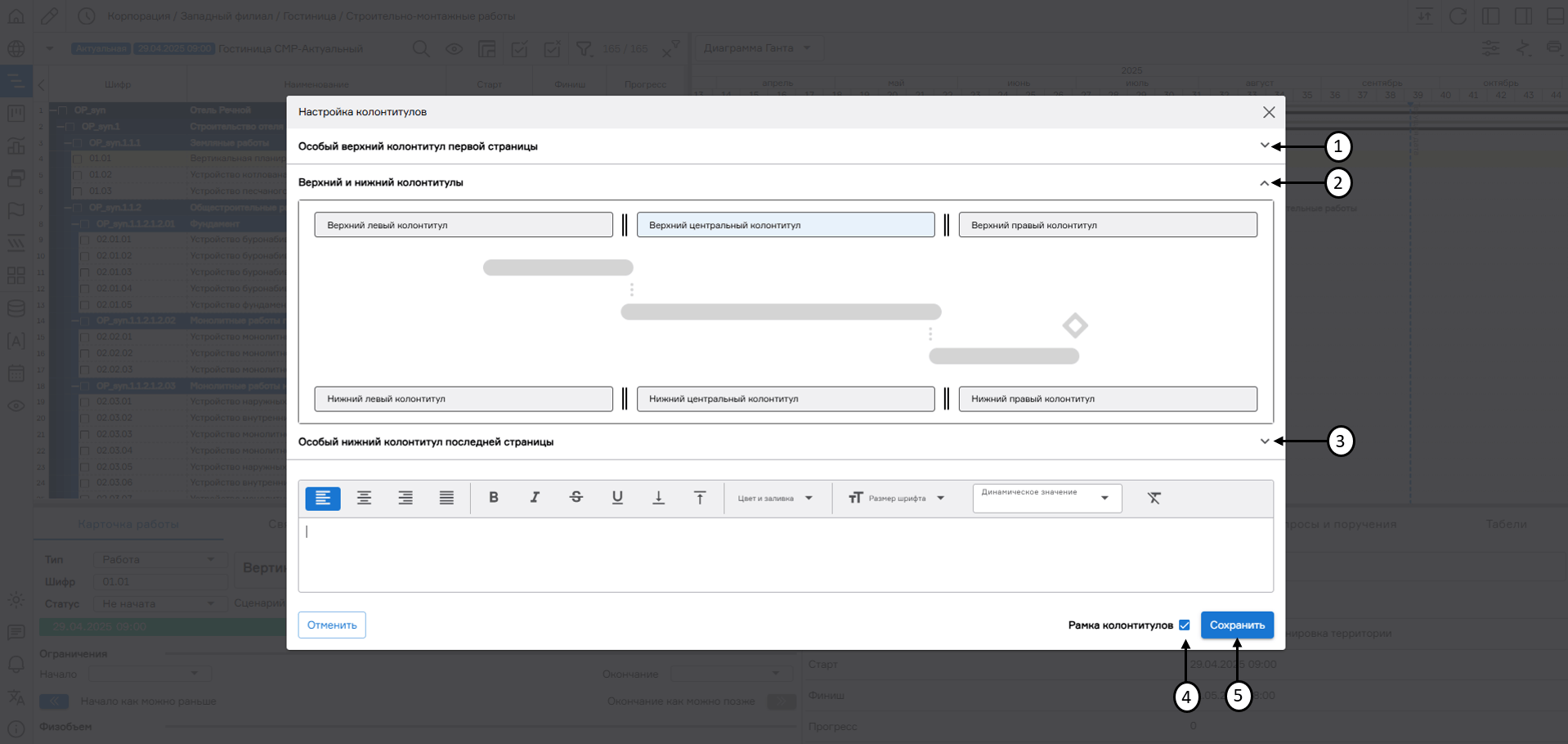1568x744 pixels.
Task: Apply underline formatting
Action: [617, 498]
